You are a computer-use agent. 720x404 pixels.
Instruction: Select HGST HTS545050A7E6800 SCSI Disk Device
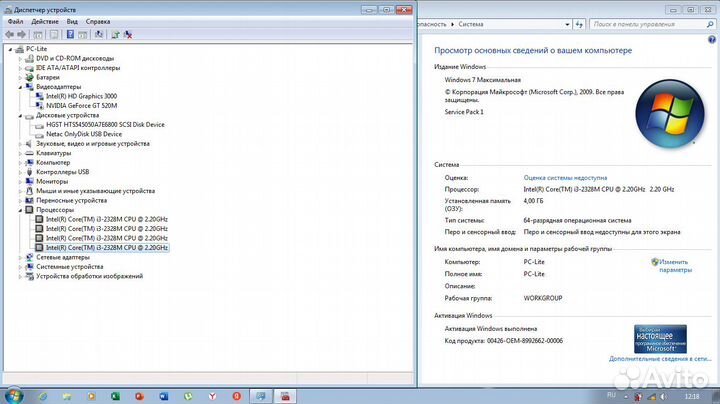tap(105, 124)
